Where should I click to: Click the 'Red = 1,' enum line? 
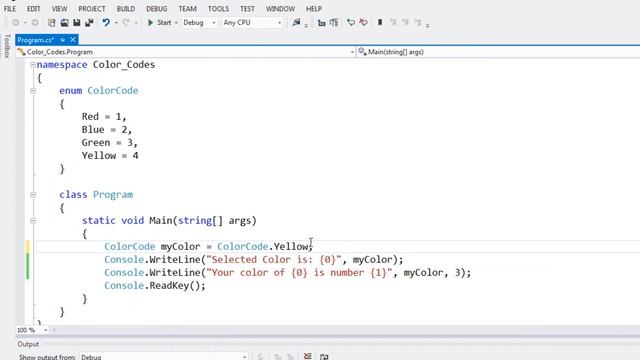(x=104, y=117)
